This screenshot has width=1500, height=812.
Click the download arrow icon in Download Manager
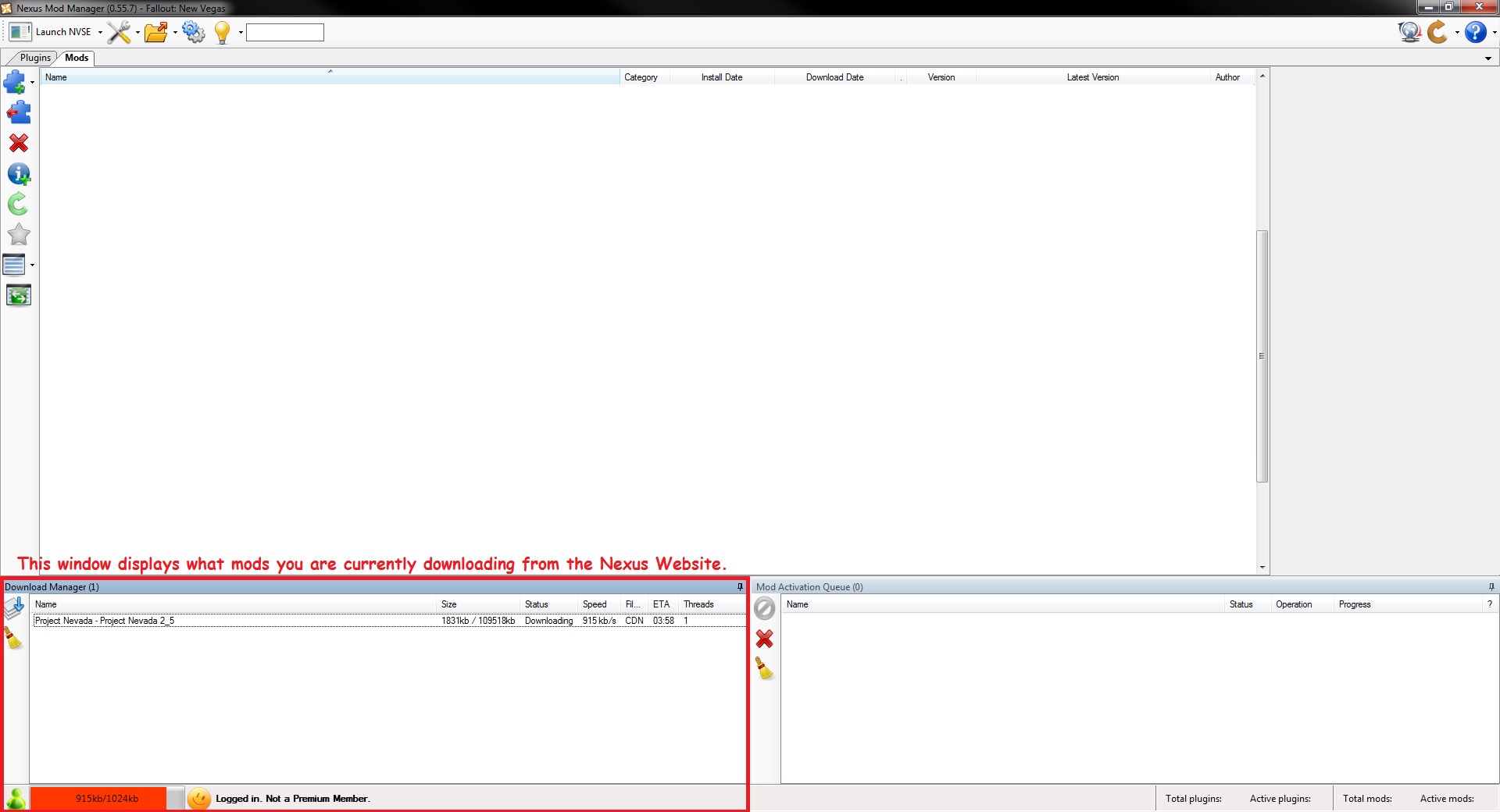(x=15, y=608)
